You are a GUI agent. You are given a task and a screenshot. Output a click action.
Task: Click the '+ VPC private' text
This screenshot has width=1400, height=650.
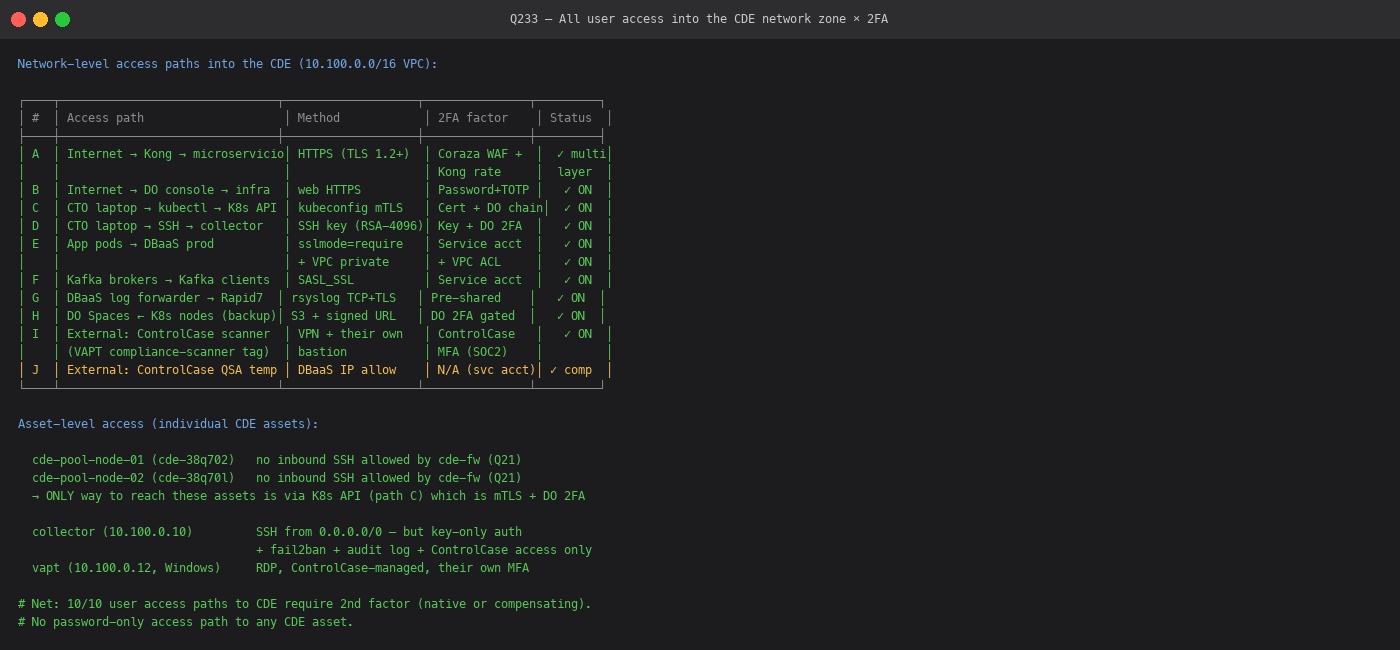pos(343,262)
